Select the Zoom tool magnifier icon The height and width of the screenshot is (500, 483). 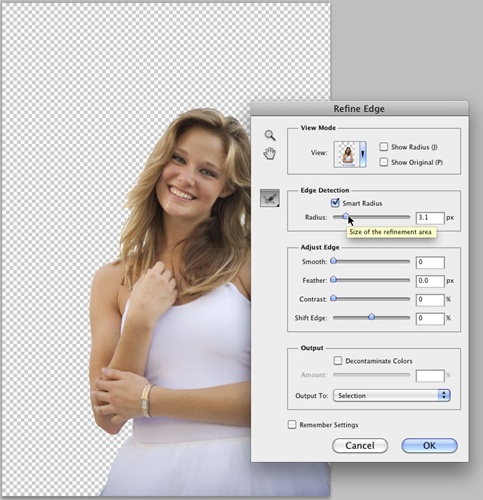pyautogui.click(x=270, y=135)
